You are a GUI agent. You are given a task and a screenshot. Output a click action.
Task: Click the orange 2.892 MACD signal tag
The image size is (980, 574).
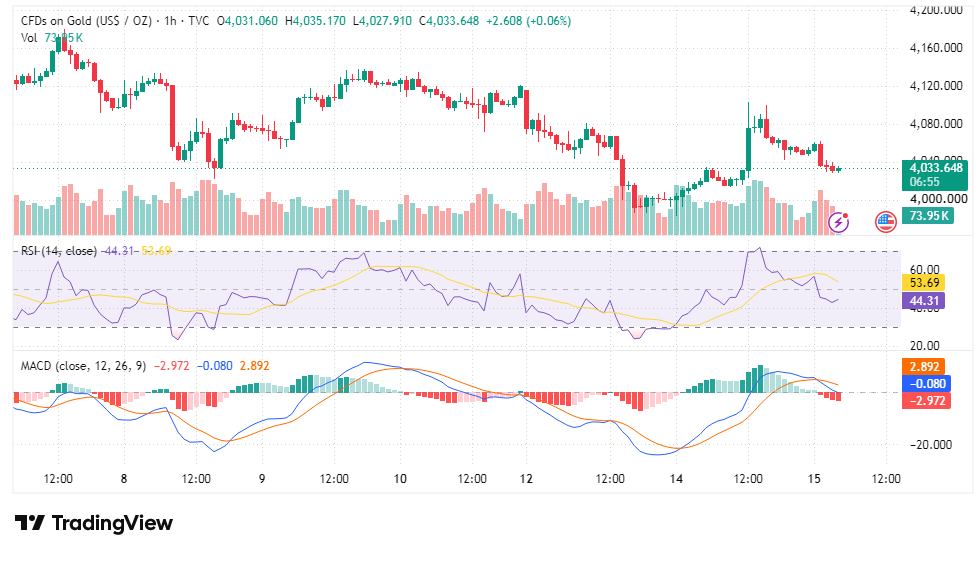924,366
